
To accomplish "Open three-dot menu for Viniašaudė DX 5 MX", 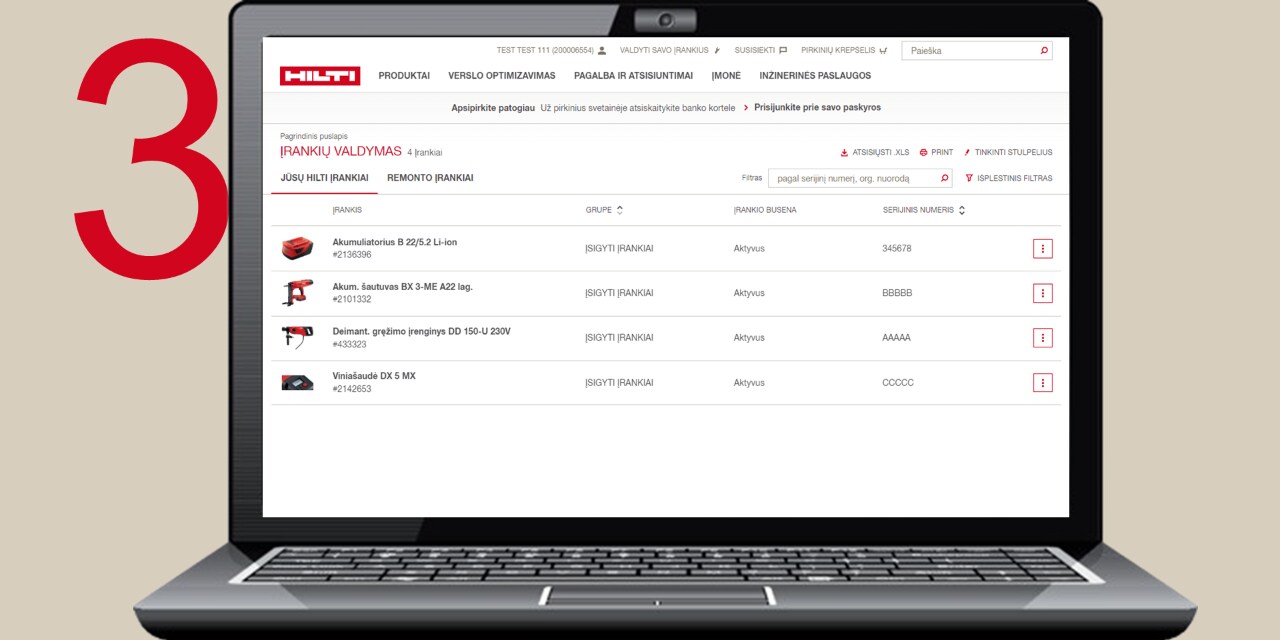I will [1042, 383].
